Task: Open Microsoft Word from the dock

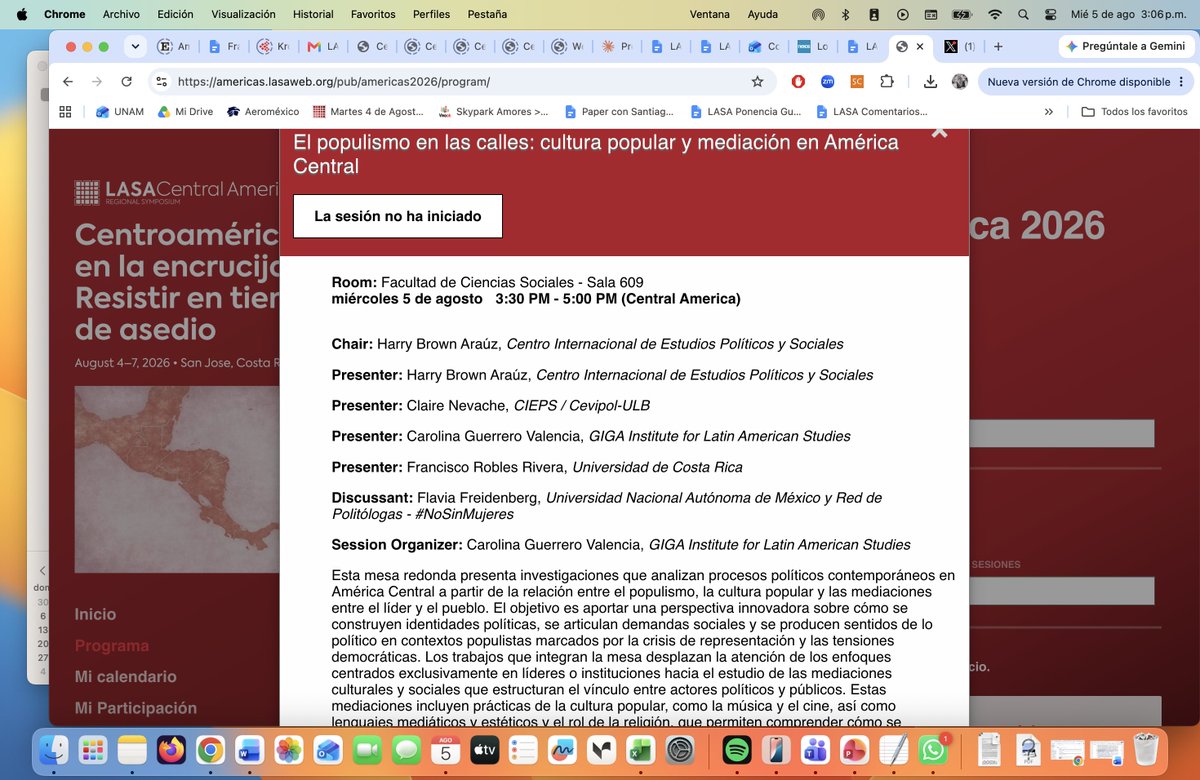Action: pos(249,749)
